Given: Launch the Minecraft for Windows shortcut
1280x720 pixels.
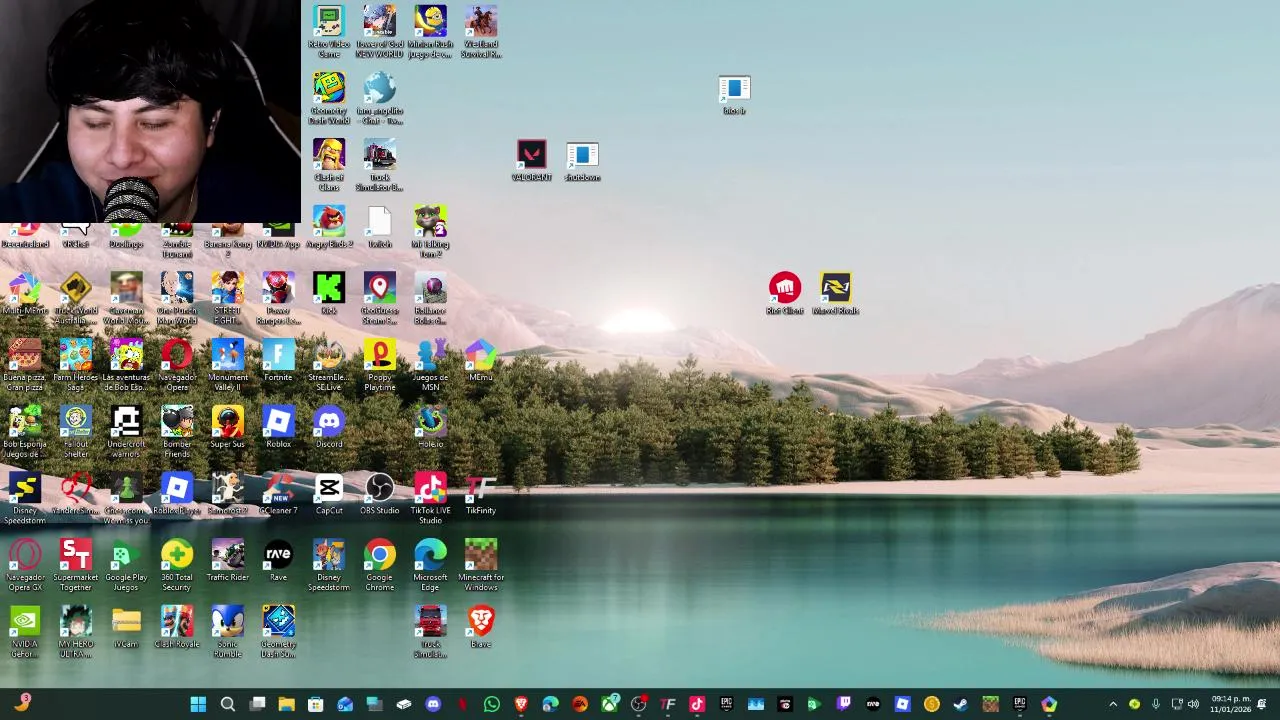Looking at the screenshot, I should (481, 565).
